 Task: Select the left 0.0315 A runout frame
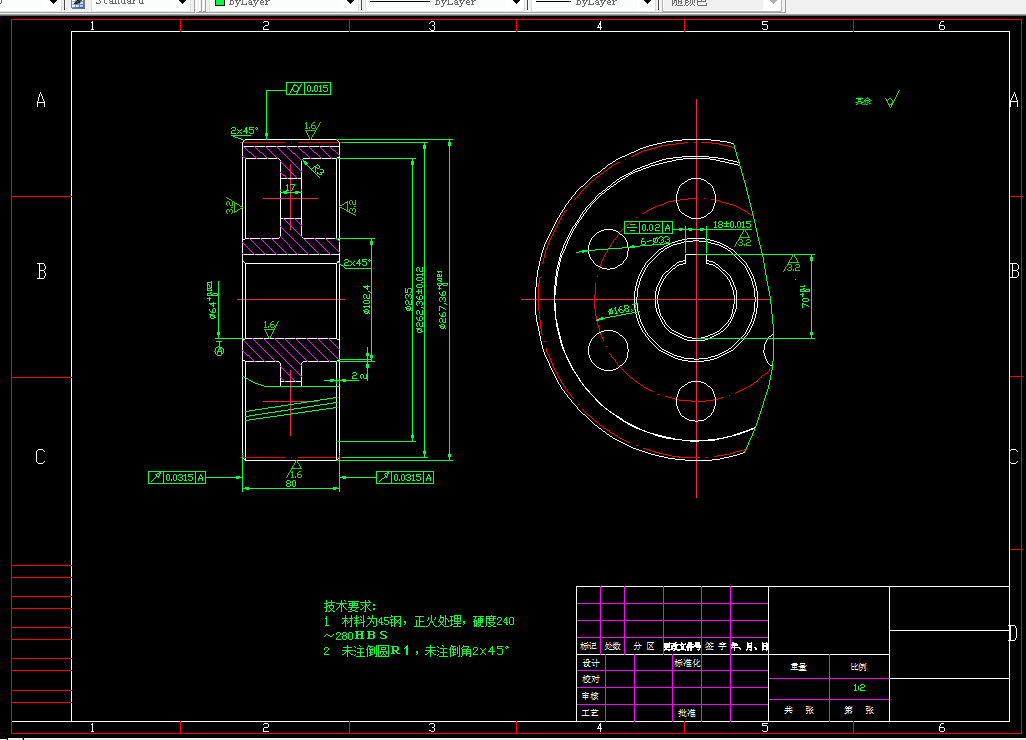[x=177, y=478]
